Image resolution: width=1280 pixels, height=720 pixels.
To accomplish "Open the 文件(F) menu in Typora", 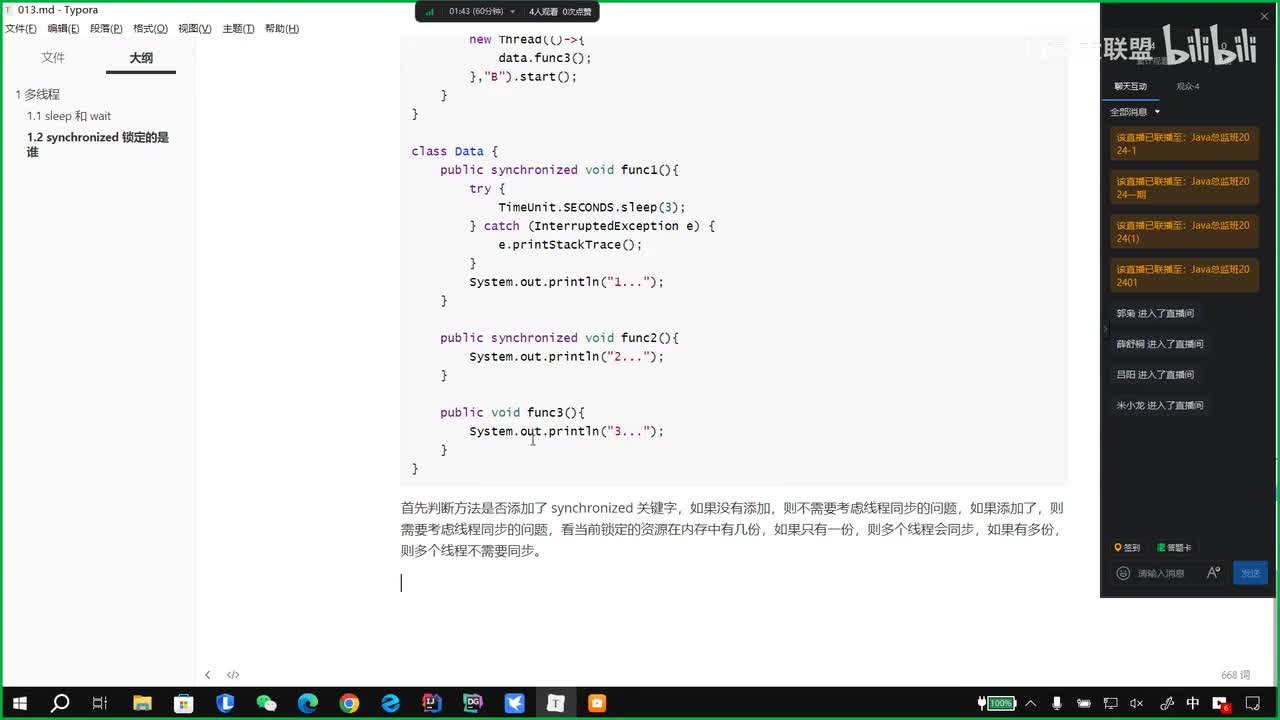I will pyautogui.click(x=21, y=29).
